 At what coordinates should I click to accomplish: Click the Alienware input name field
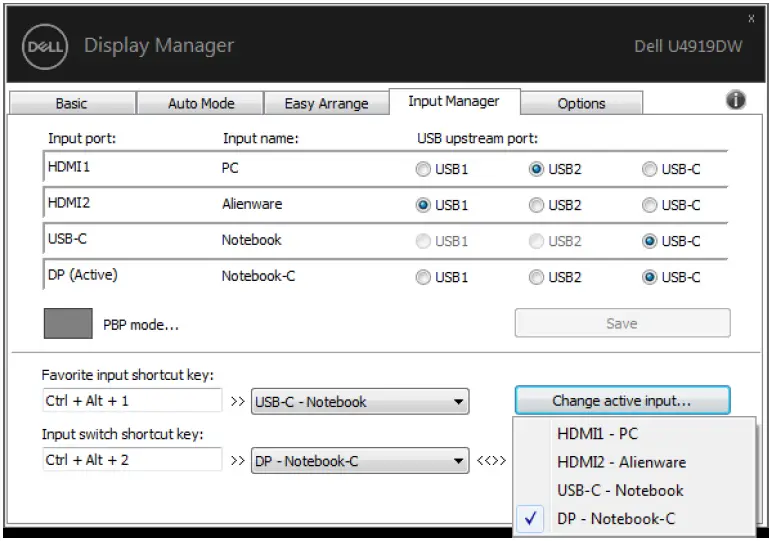[x=252, y=204]
